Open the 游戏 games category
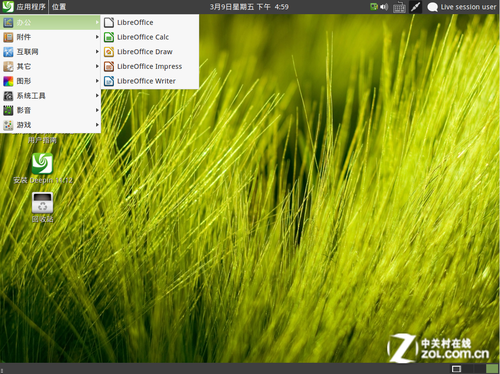 click(50, 125)
